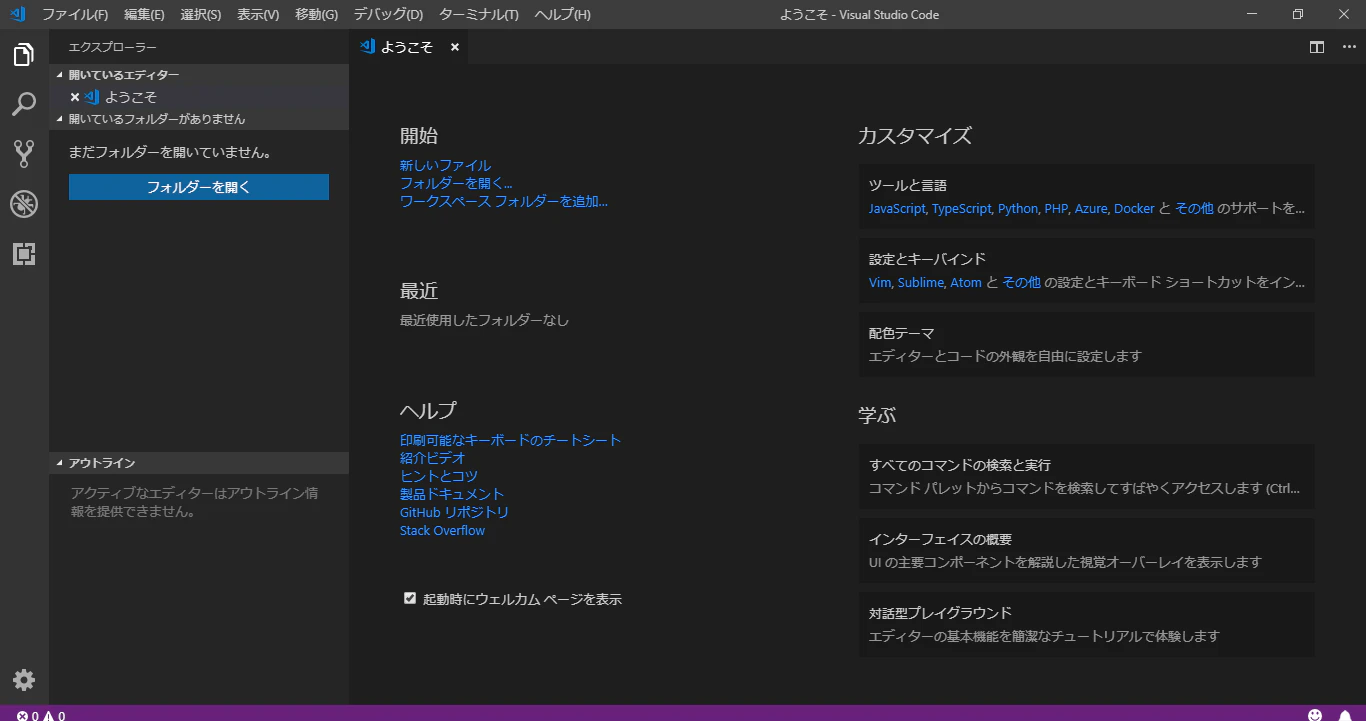Click the feedback smiley in status bar
1366x721 pixels.
pyautogui.click(x=1315, y=716)
